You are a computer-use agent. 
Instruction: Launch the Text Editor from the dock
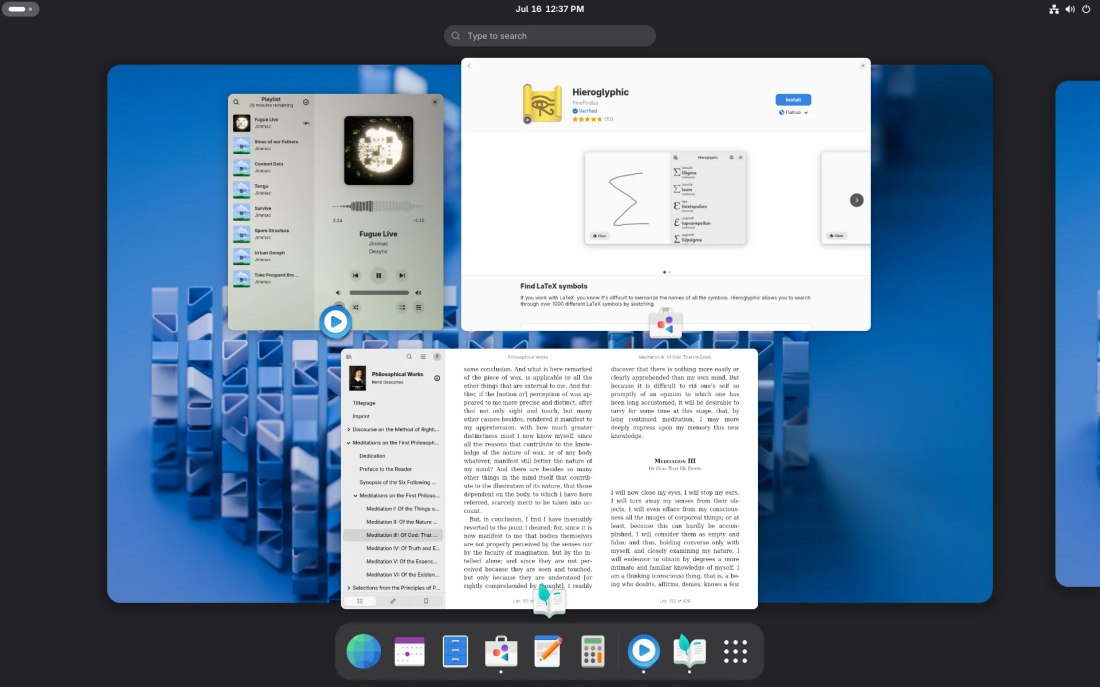[x=547, y=651]
